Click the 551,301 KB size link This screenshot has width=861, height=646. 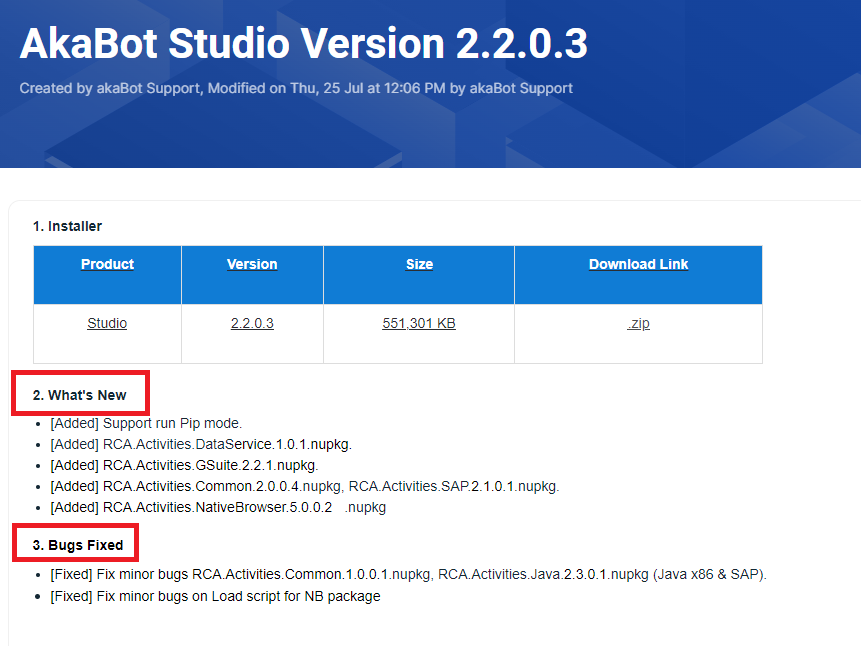[x=419, y=323]
